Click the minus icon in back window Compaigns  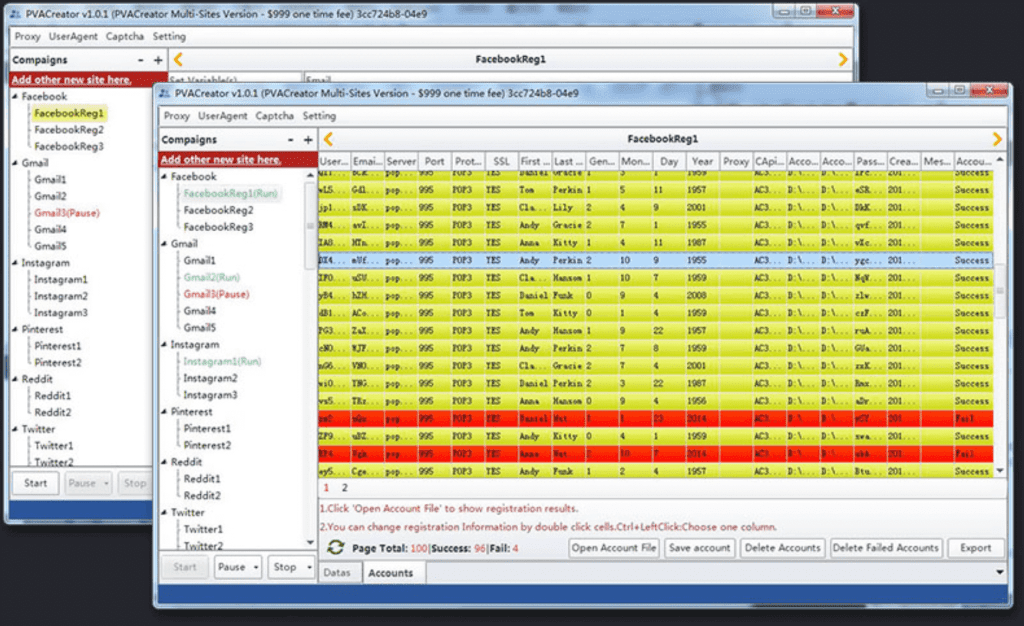(x=140, y=60)
